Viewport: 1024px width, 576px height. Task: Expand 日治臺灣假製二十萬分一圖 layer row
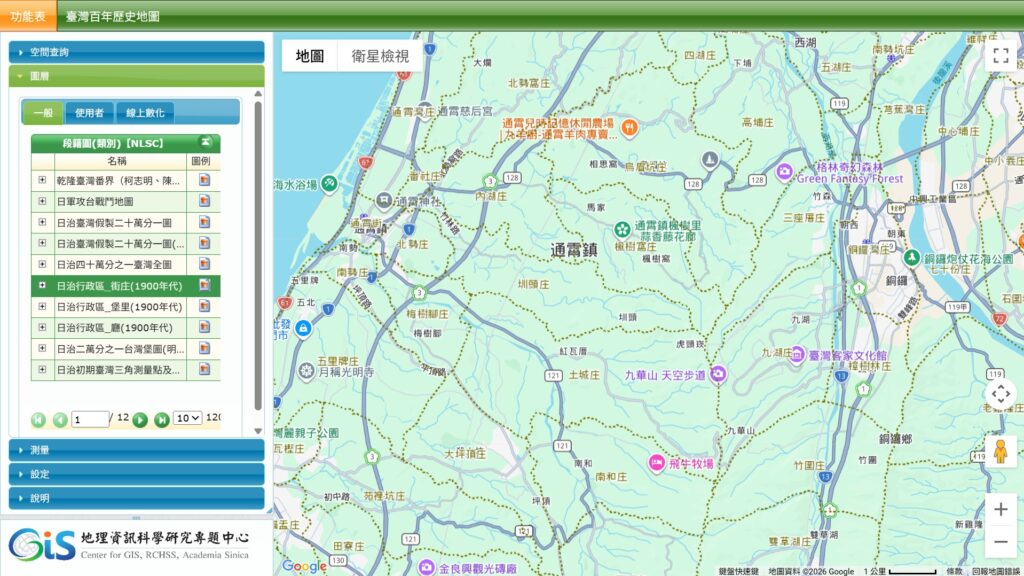pos(42,223)
